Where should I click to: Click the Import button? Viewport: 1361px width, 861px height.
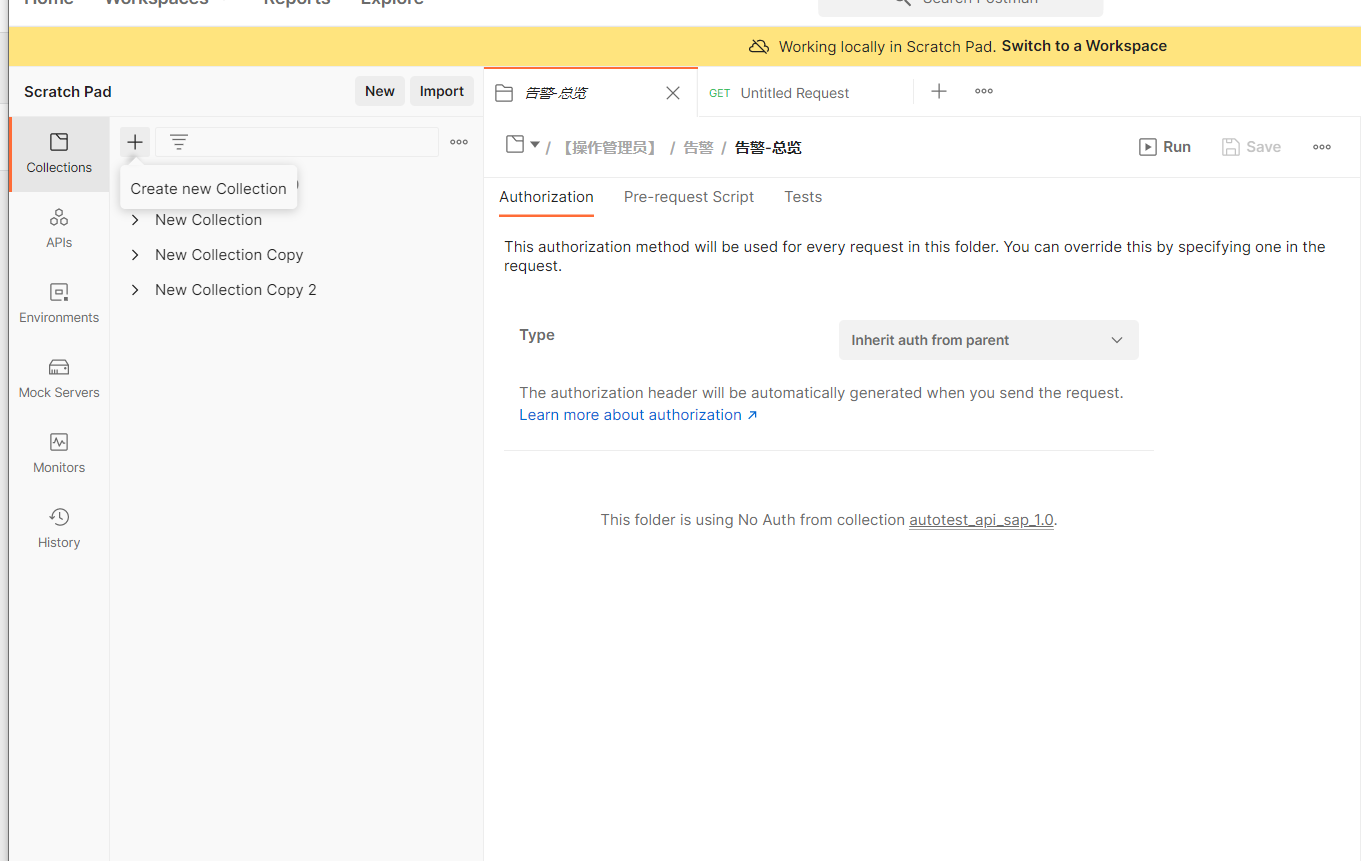tap(441, 90)
